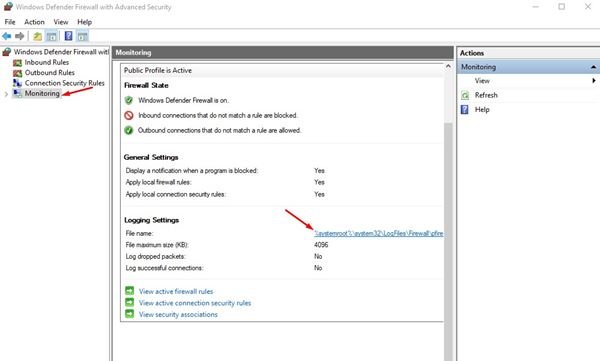Viewport: 600px width, 361px height.
Task: Open the File menu
Action: (x=10, y=22)
